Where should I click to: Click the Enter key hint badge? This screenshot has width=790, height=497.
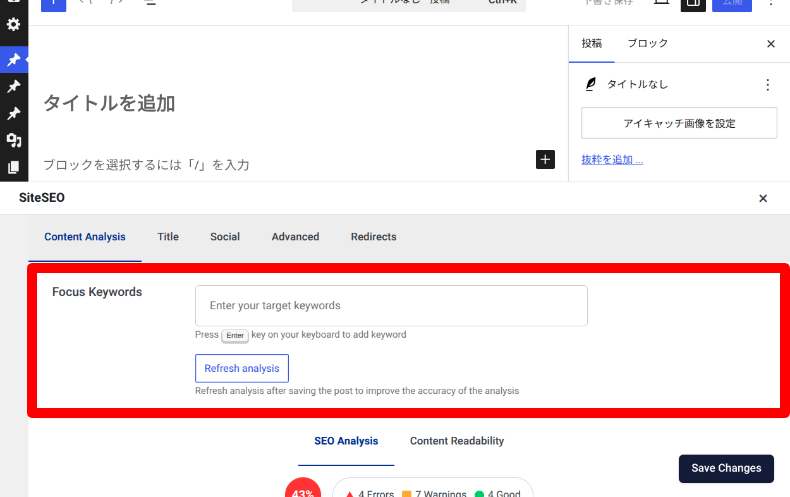[x=235, y=336]
